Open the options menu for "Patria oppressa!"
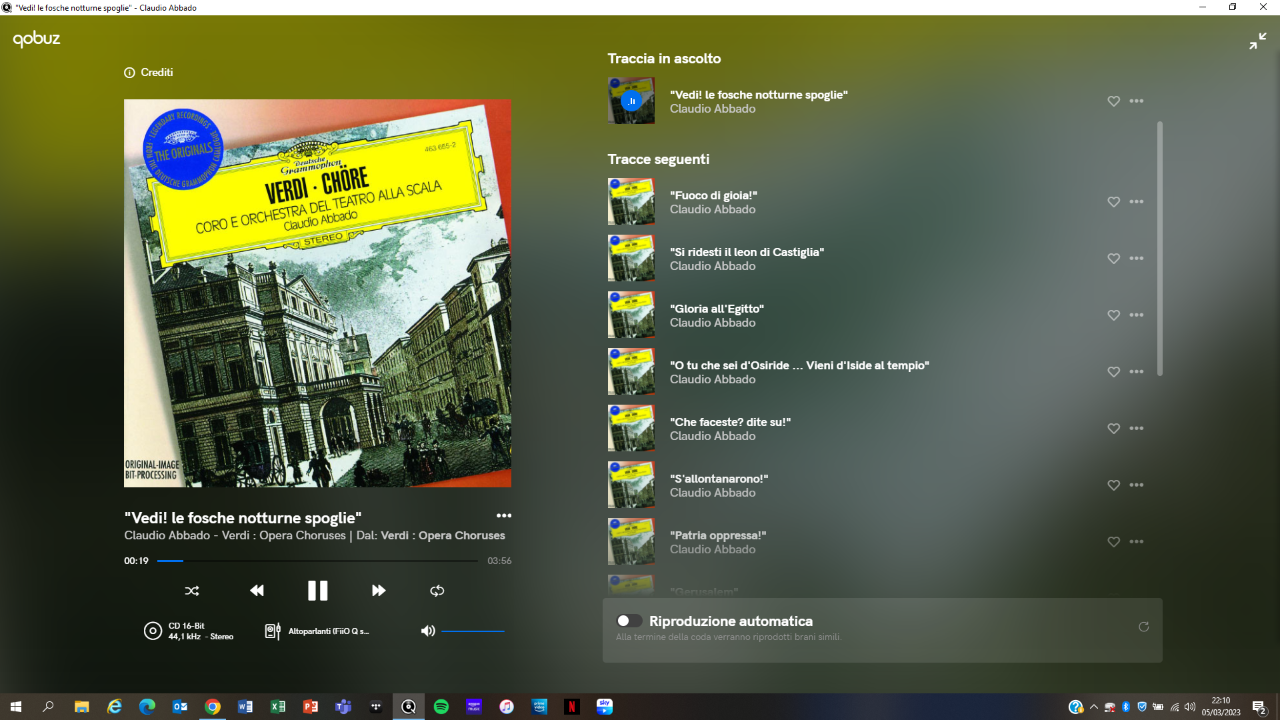Image resolution: width=1280 pixels, height=720 pixels. 1136,542
